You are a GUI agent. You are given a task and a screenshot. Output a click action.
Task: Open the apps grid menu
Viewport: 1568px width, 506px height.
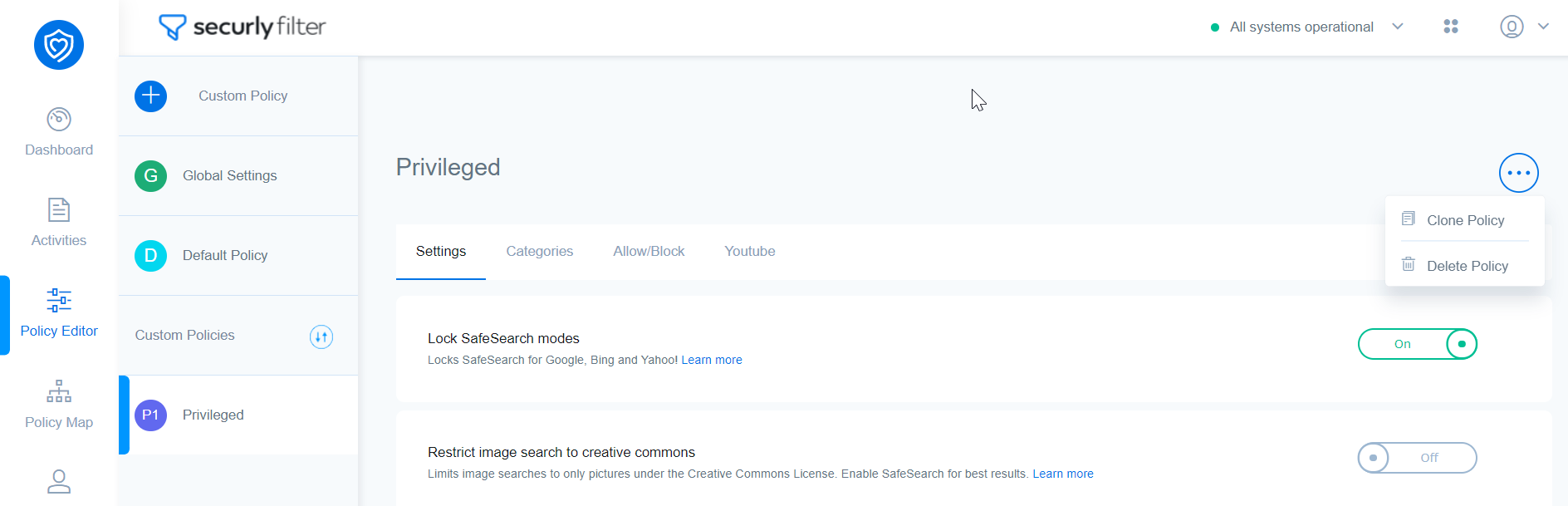tap(1451, 27)
